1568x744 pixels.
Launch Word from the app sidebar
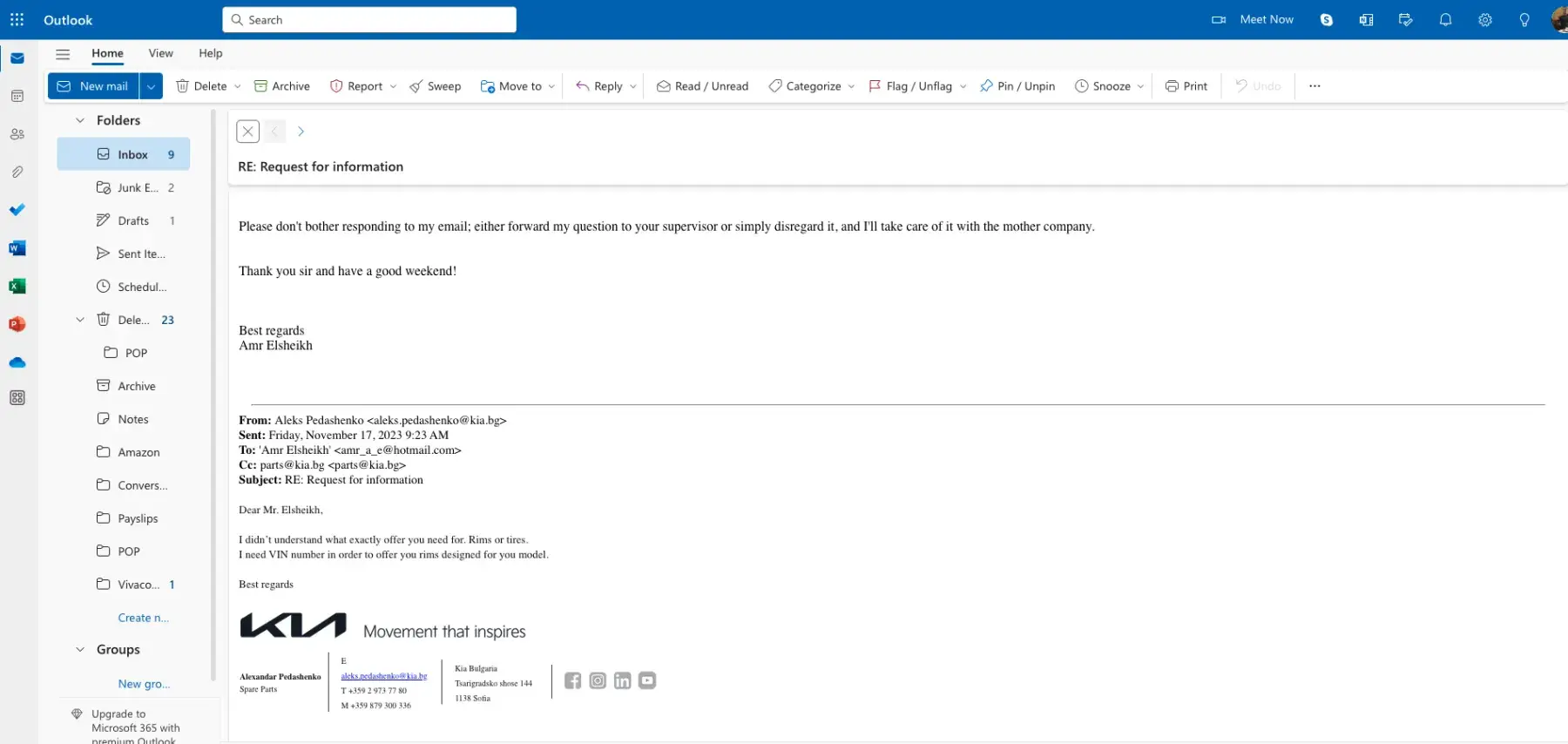(17, 248)
